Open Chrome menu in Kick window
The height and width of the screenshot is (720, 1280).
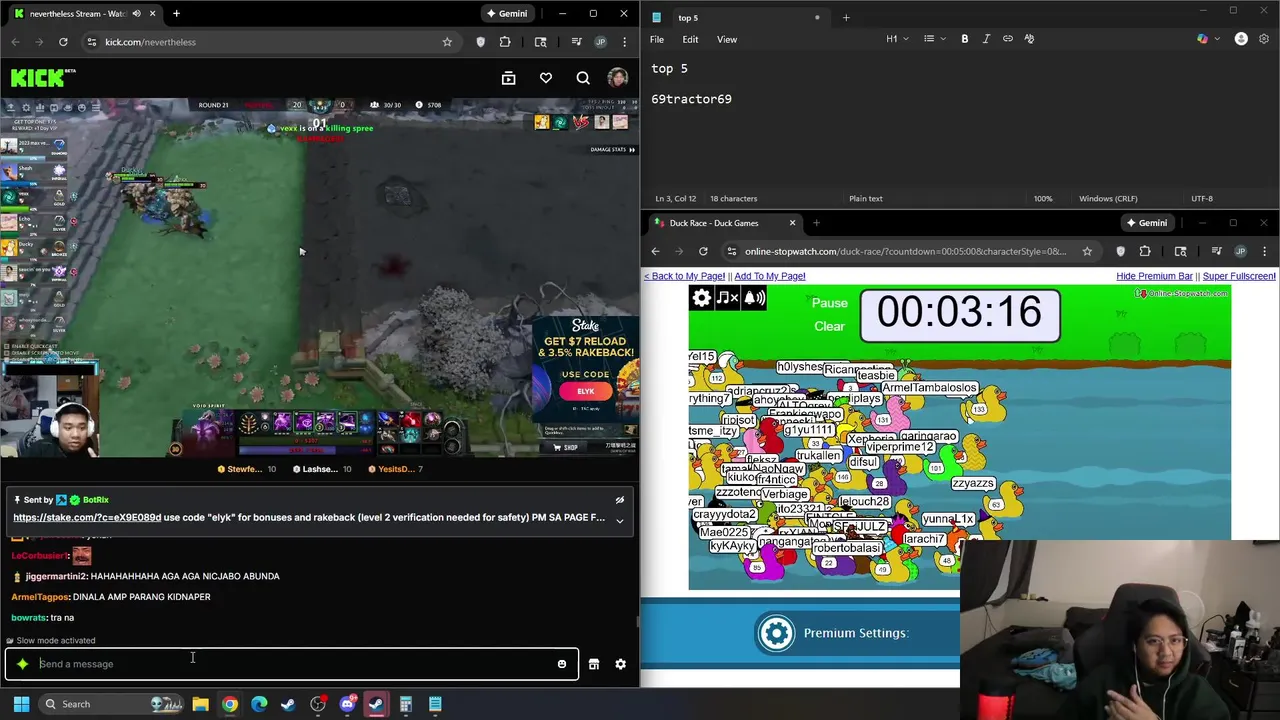coord(625,42)
